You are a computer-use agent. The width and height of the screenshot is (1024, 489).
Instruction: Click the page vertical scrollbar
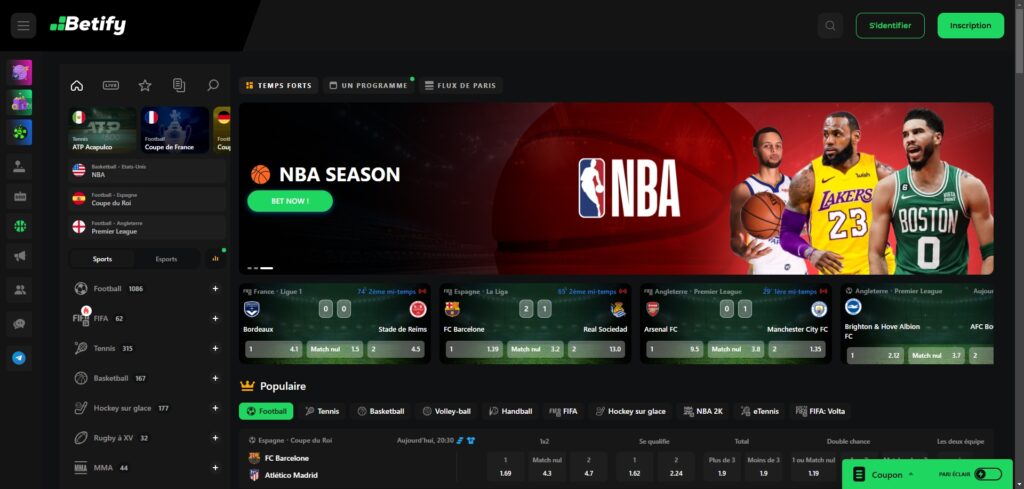[1019, 244]
